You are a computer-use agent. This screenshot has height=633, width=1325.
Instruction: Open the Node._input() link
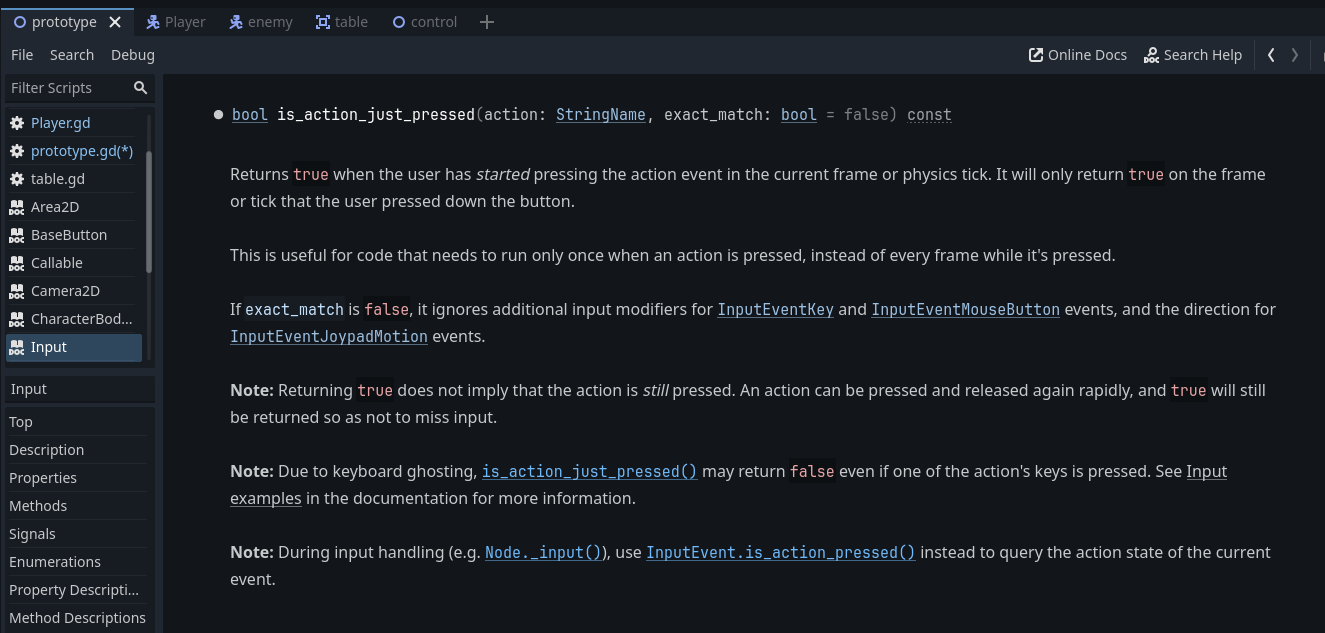click(543, 553)
